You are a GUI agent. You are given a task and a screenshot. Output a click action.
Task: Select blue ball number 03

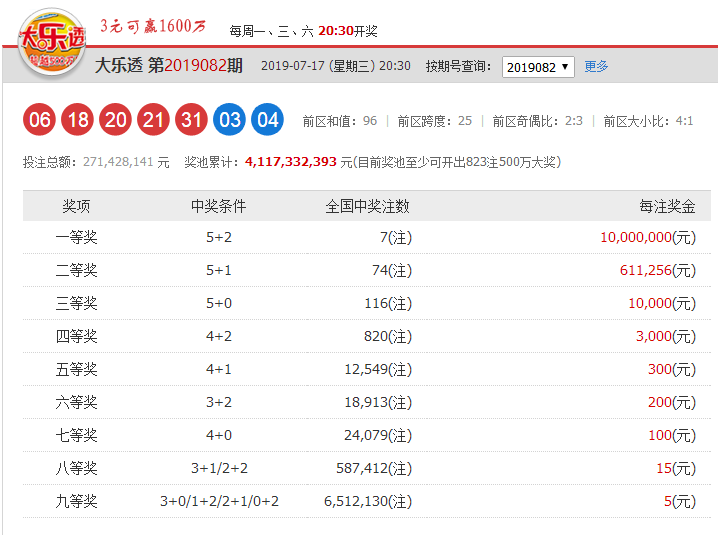[x=229, y=120]
